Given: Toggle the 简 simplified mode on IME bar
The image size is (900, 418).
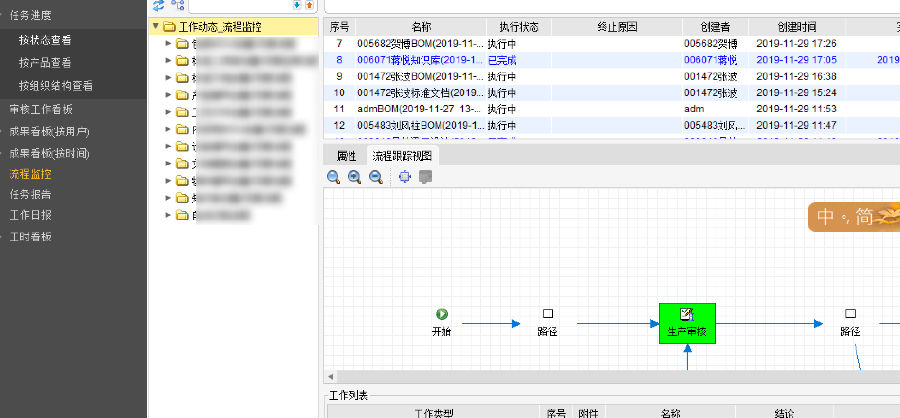Looking at the screenshot, I should click(863, 216).
